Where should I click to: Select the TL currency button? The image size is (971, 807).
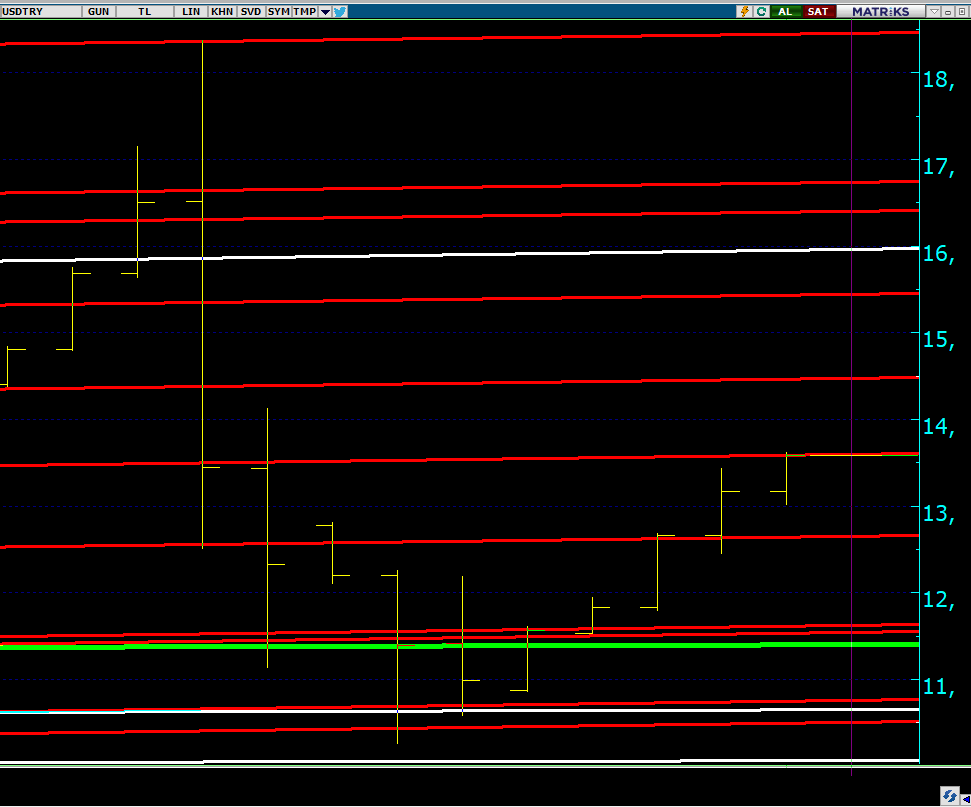pyautogui.click(x=145, y=12)
